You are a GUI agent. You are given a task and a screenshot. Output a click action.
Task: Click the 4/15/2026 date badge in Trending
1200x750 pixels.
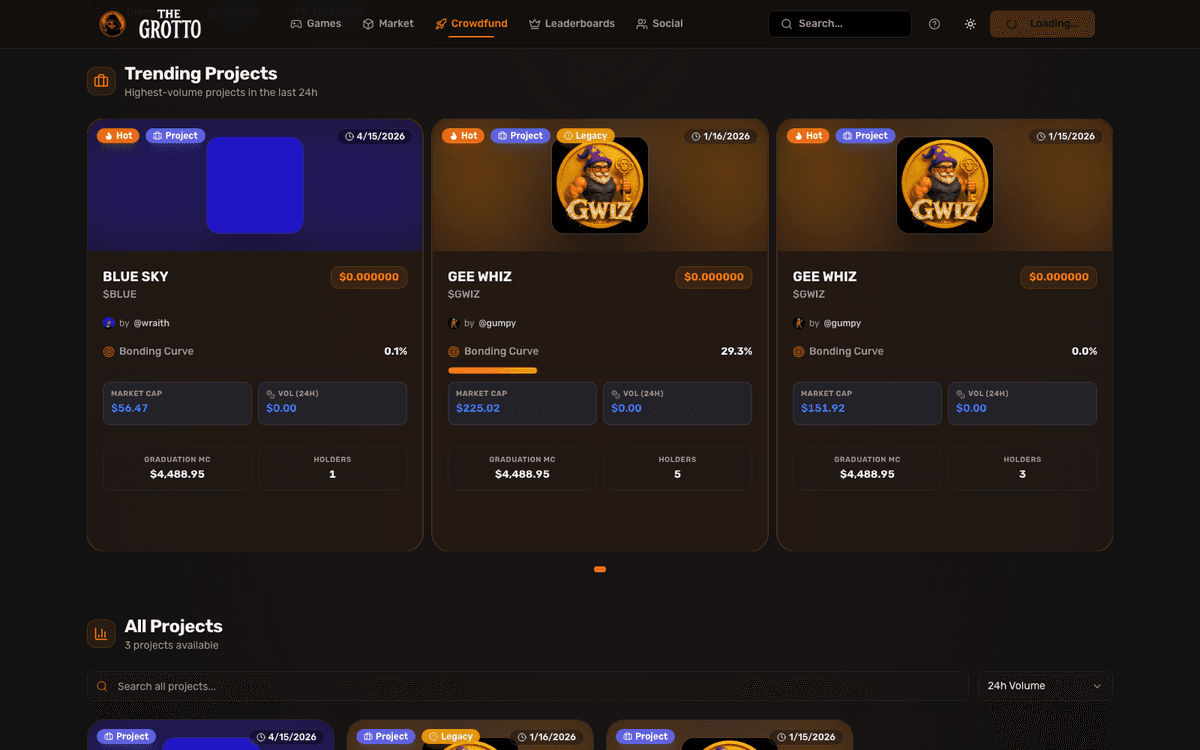click(x=375, y=136)
